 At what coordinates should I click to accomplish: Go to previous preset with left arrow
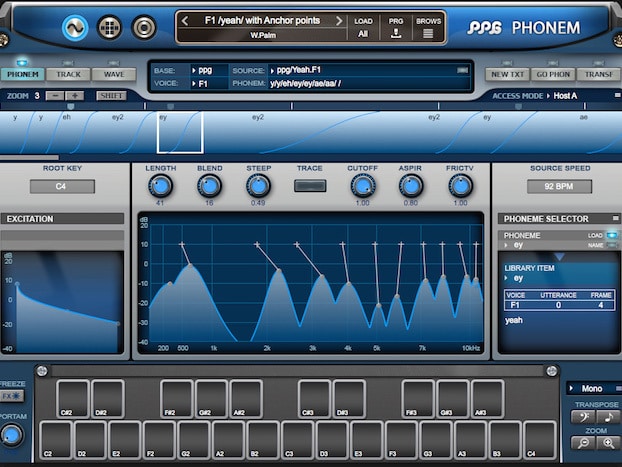coord(185,21)
